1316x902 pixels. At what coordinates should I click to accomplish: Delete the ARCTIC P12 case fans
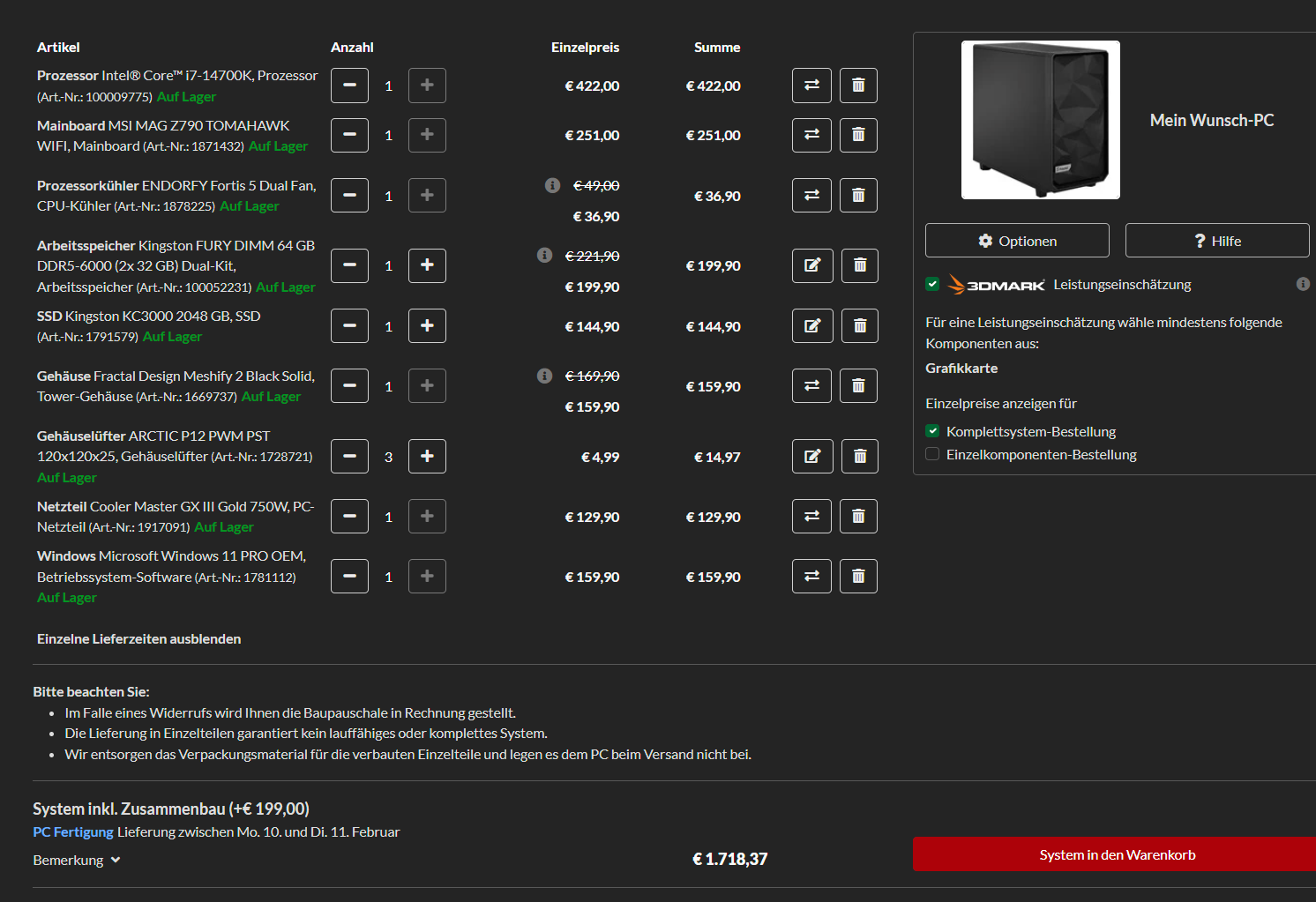(860, 456)
